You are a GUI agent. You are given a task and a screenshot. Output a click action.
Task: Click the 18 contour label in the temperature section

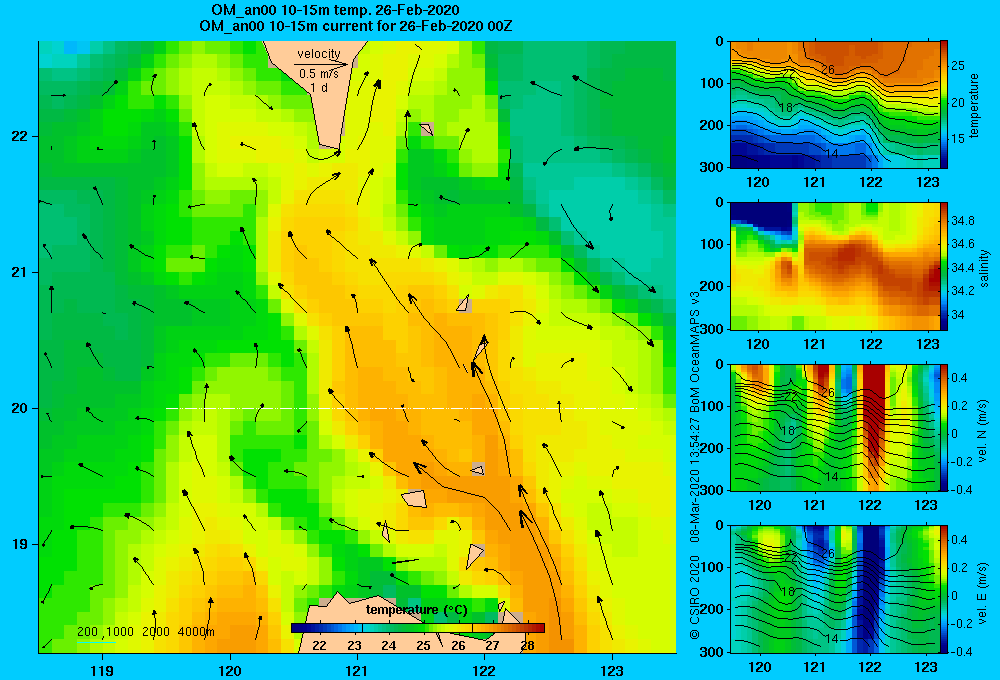tap(786, 107)
